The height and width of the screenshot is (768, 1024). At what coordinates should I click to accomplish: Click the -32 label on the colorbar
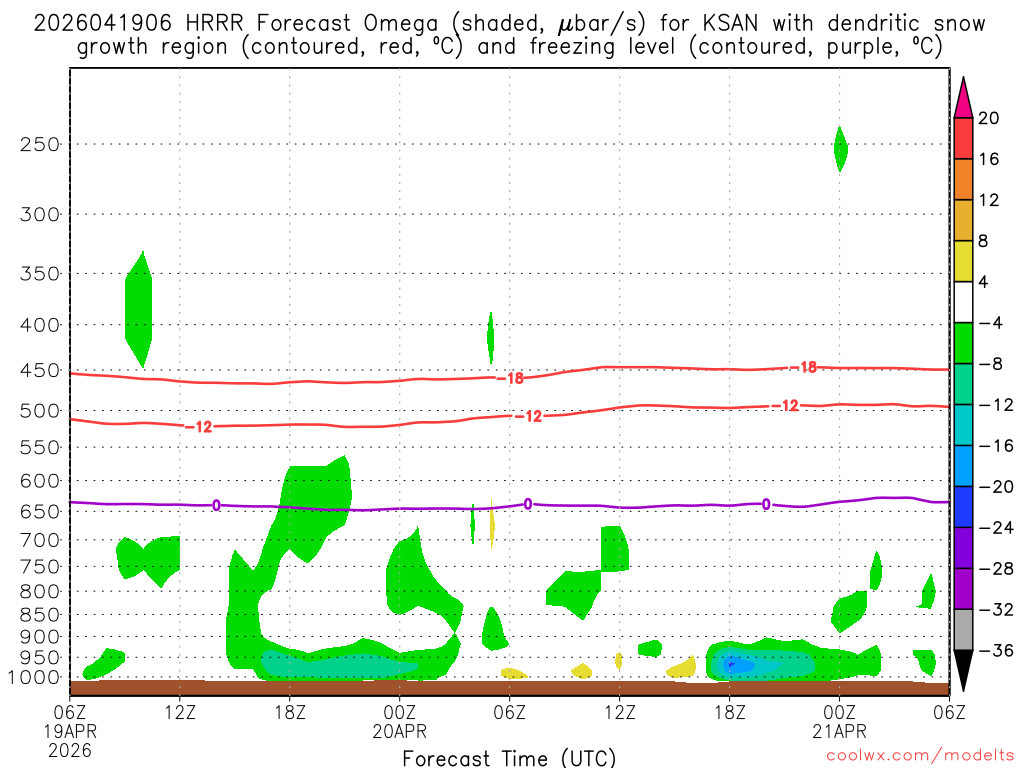click(x=995, y=610)
